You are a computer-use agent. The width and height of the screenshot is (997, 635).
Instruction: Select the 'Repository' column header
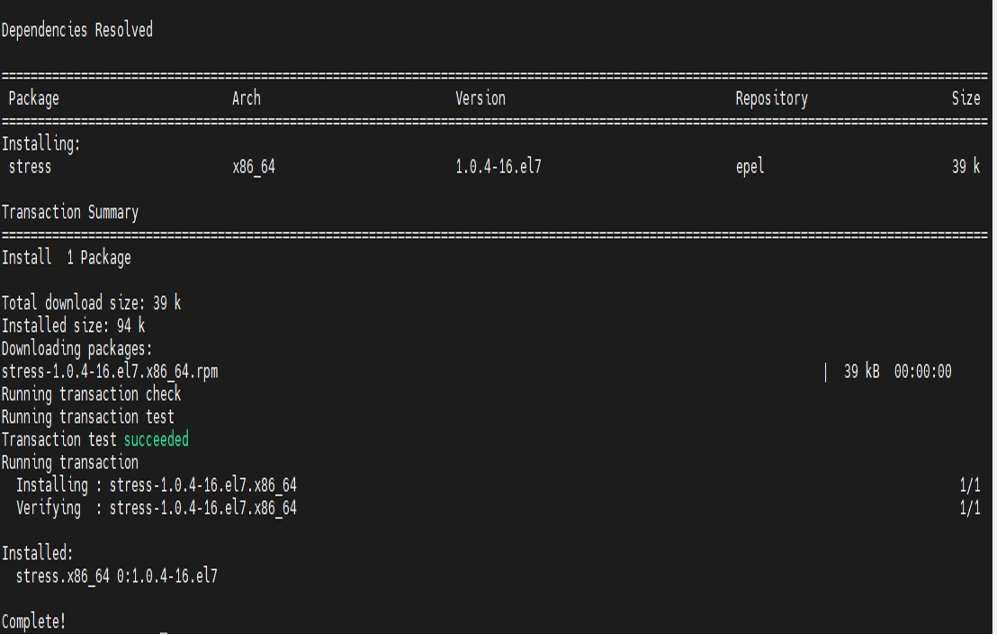771,99
